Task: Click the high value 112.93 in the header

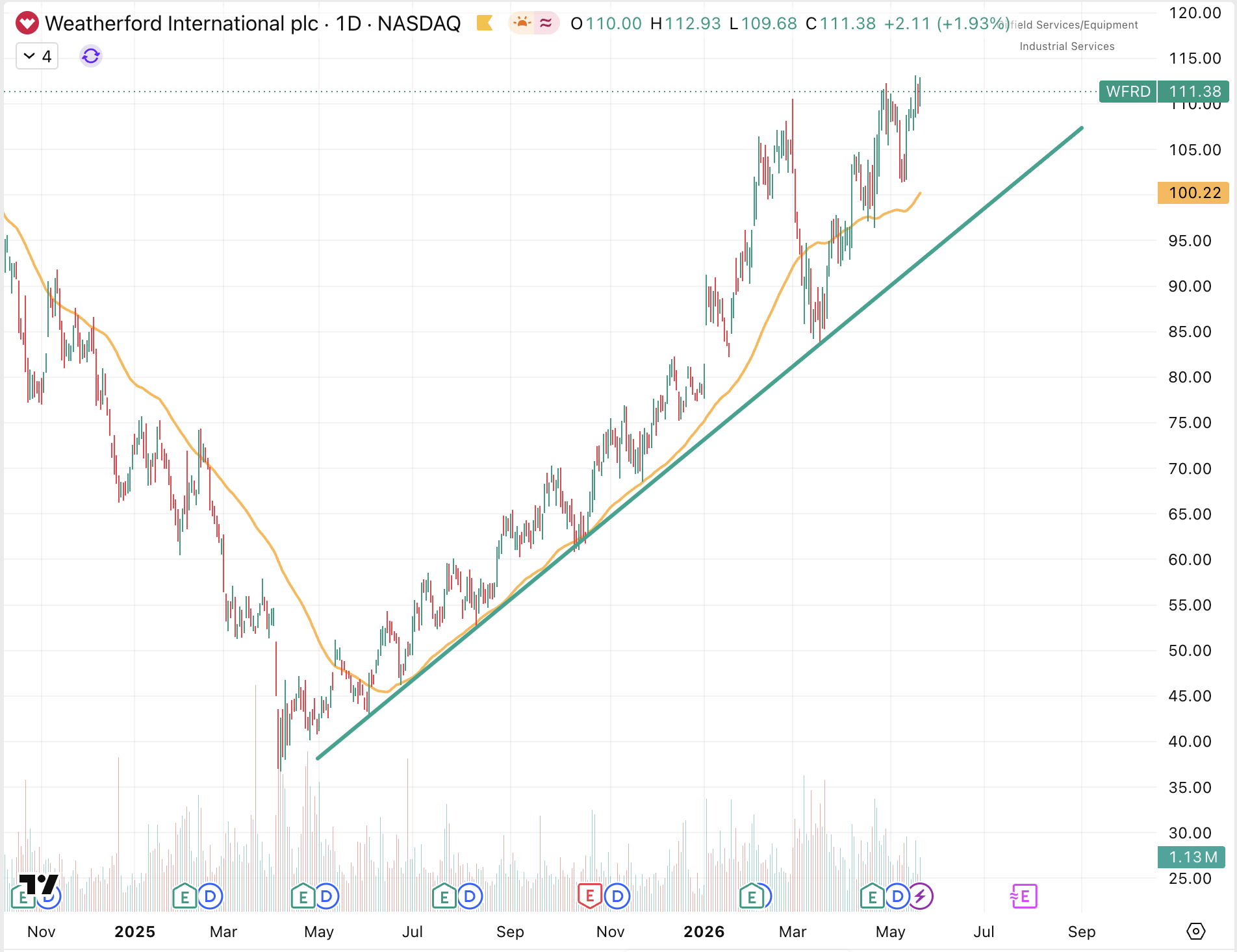Action: tap(693, 23)
